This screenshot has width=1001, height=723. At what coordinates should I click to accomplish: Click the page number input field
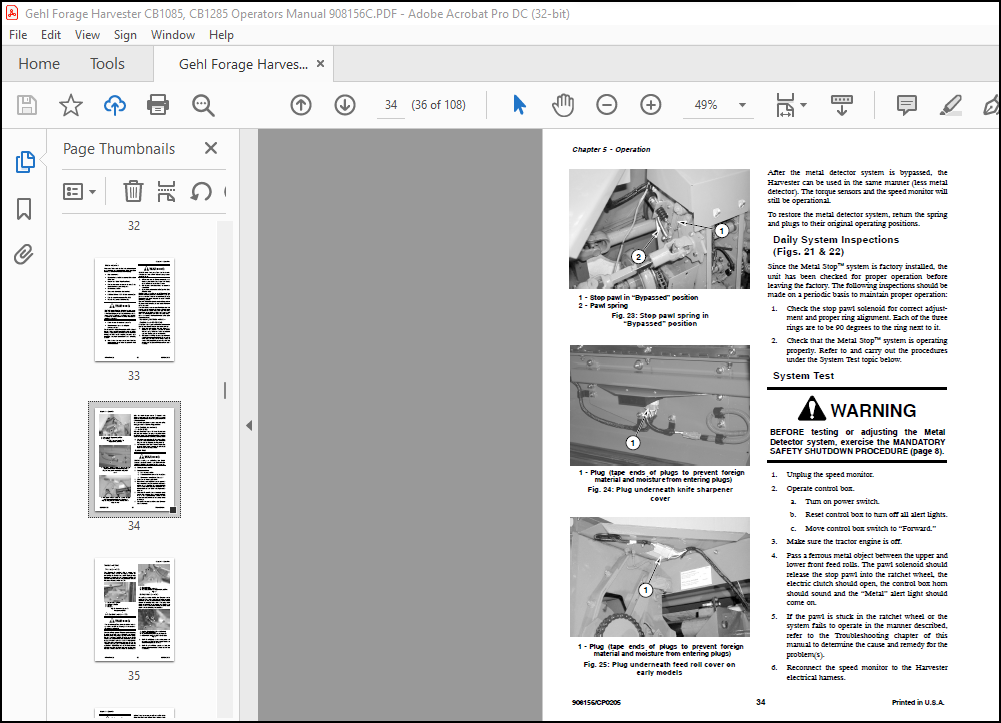pos(391,105)
